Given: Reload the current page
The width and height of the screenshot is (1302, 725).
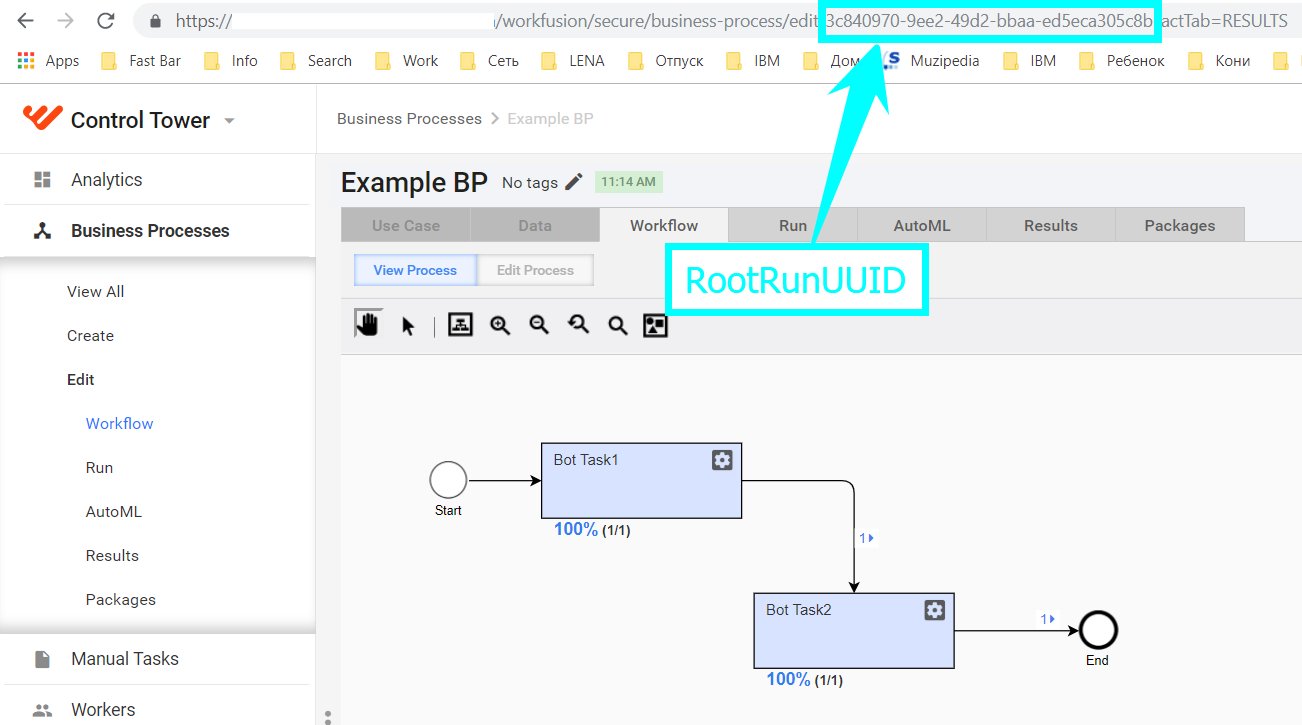Looking at the screenshot, I should point(105,20).
